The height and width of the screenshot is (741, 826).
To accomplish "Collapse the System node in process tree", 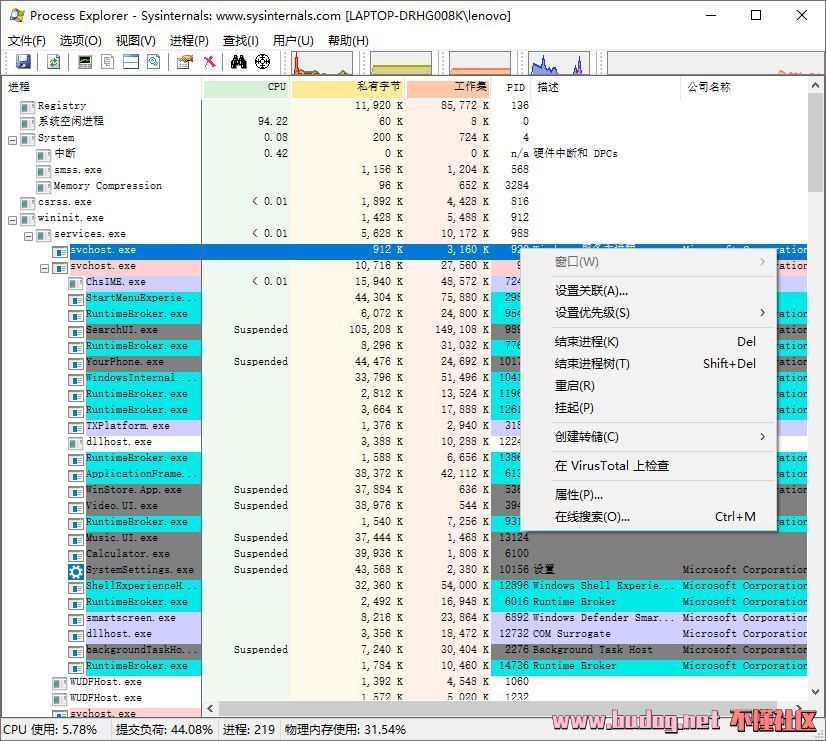I will click(x=12, y=137).
